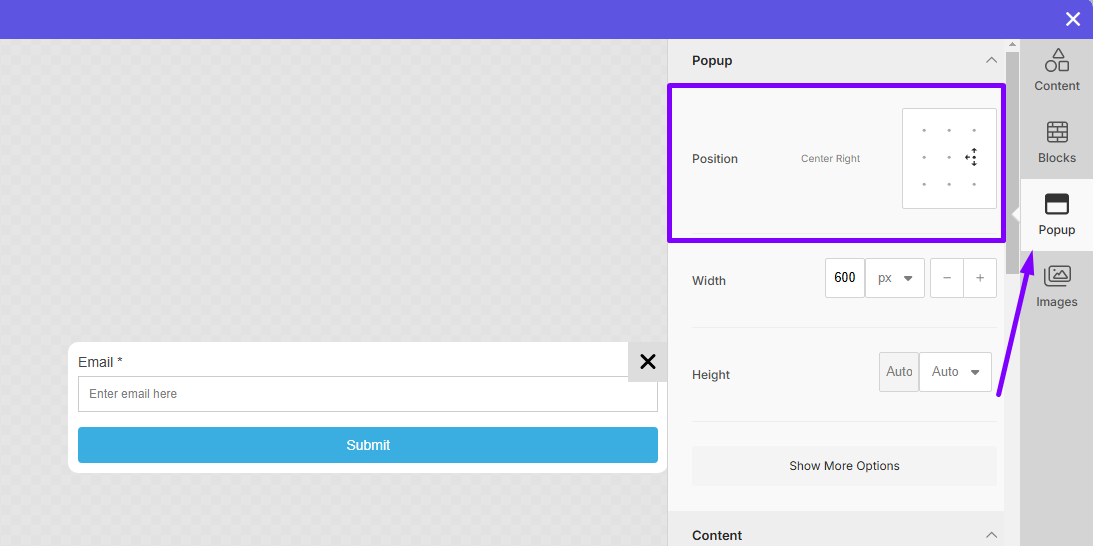The height and width of the screenshot is (546, 1093).
Task: Click the width value field showing 600
Action: 845,278
